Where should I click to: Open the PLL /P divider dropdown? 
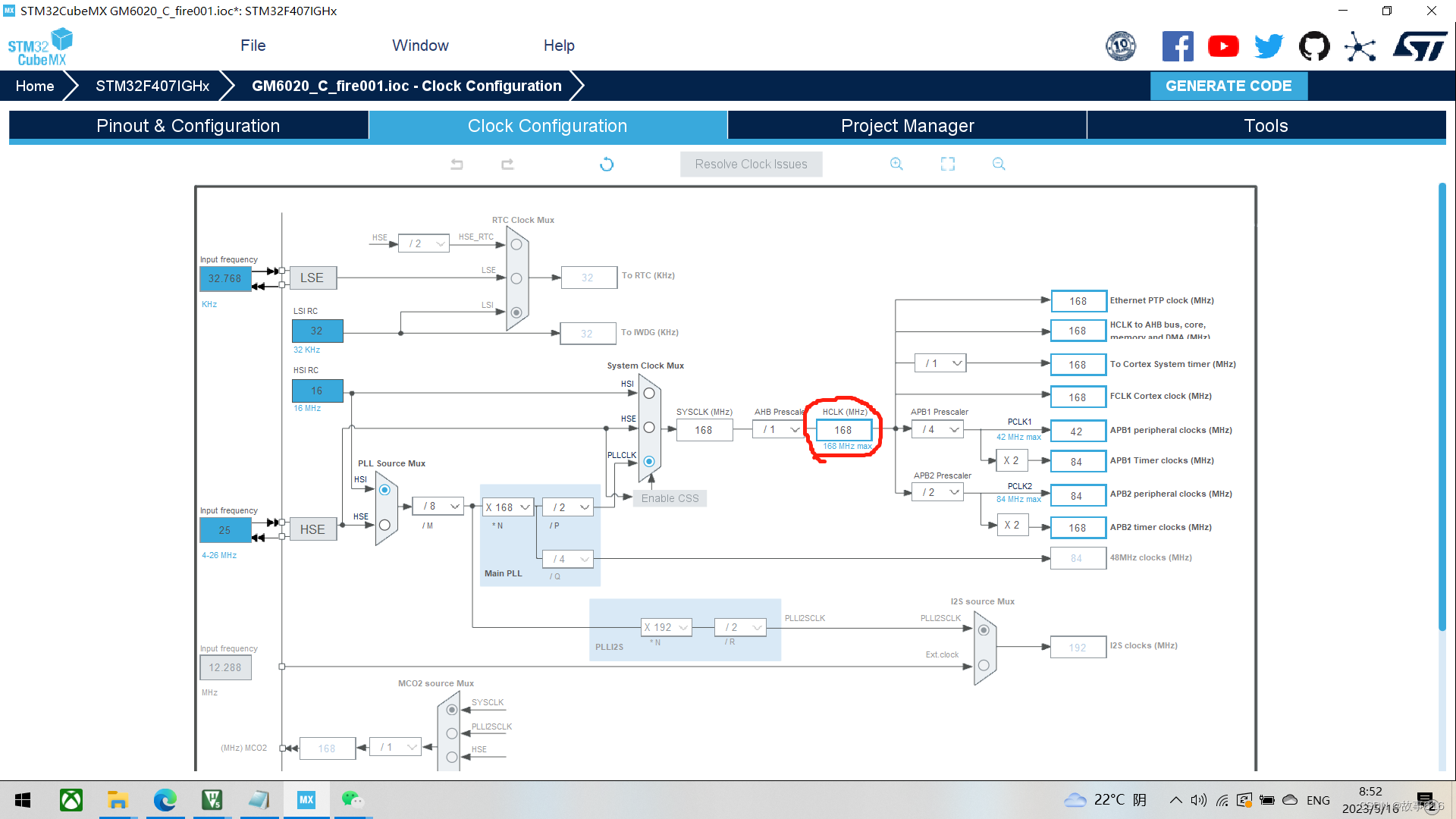(568, 507)
